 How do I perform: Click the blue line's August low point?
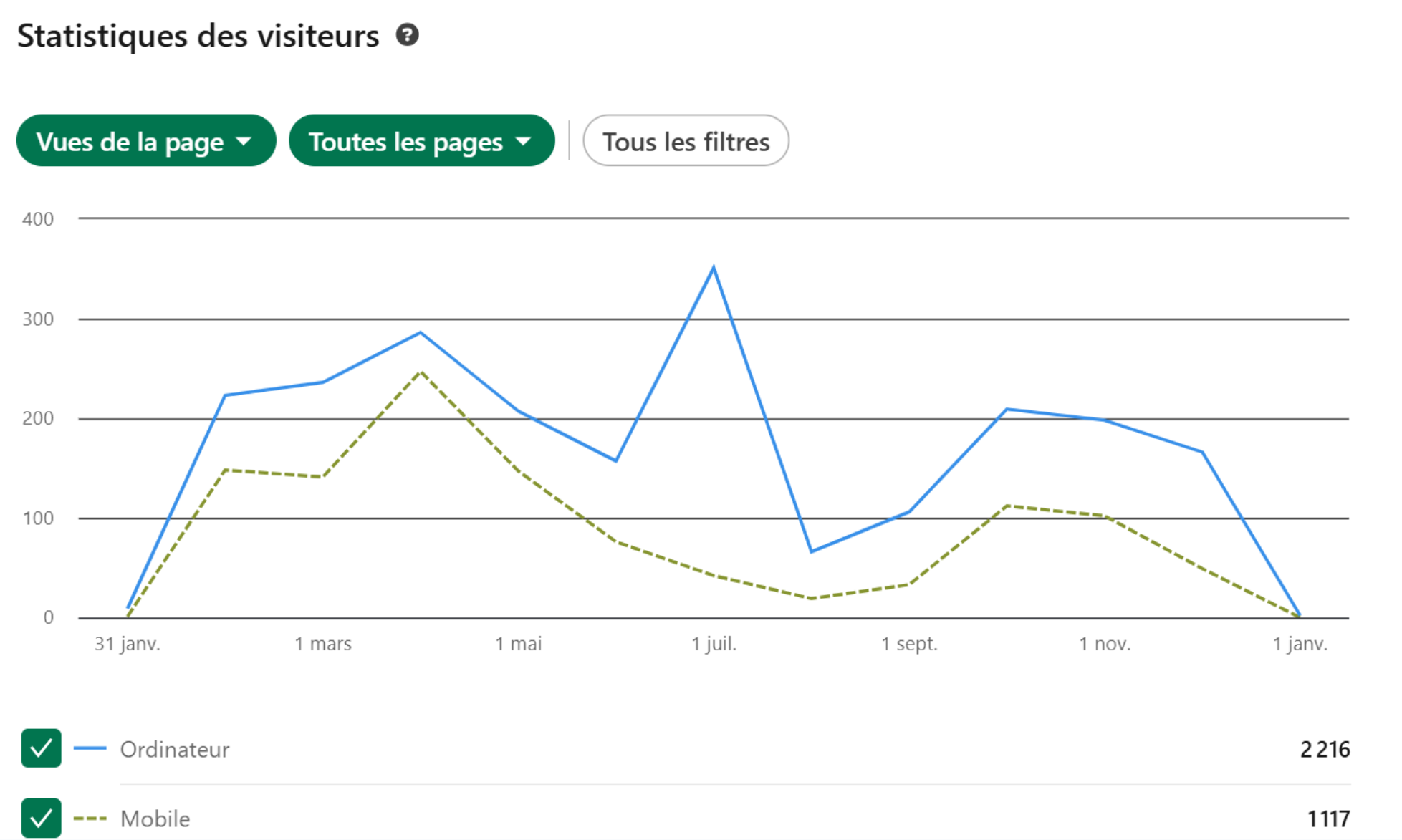point(811,551)
